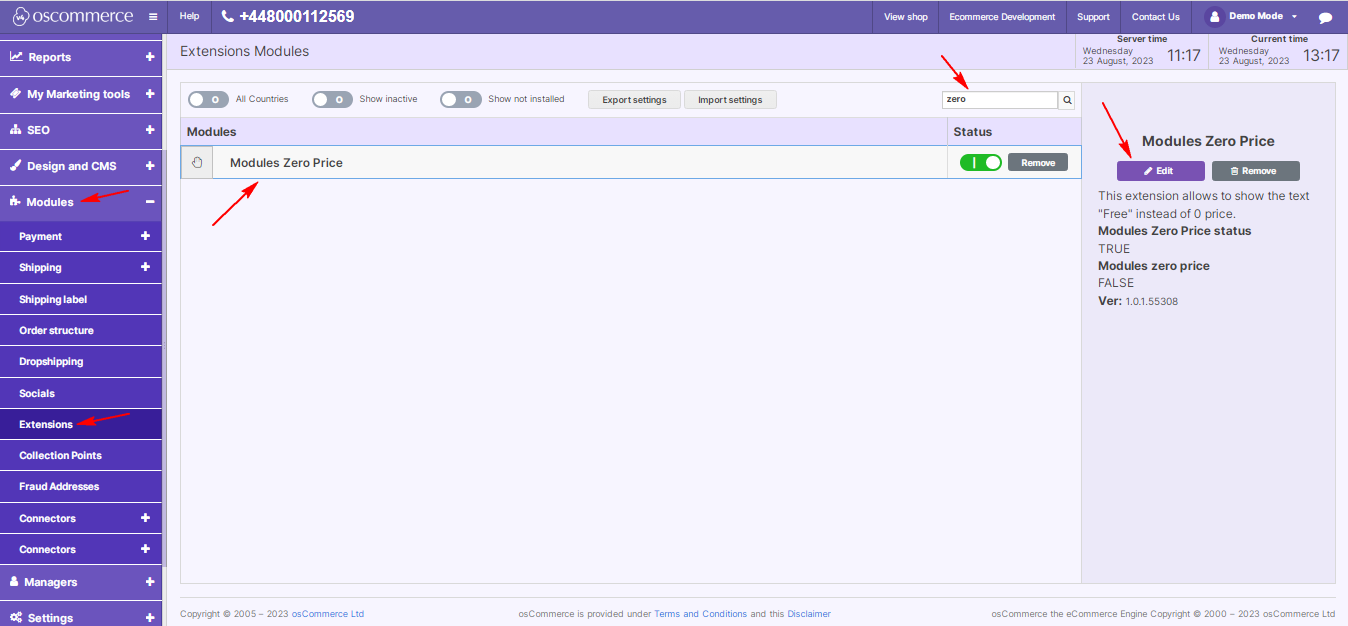Select Shipping label in the sidebar

click(x=81, y=299)
